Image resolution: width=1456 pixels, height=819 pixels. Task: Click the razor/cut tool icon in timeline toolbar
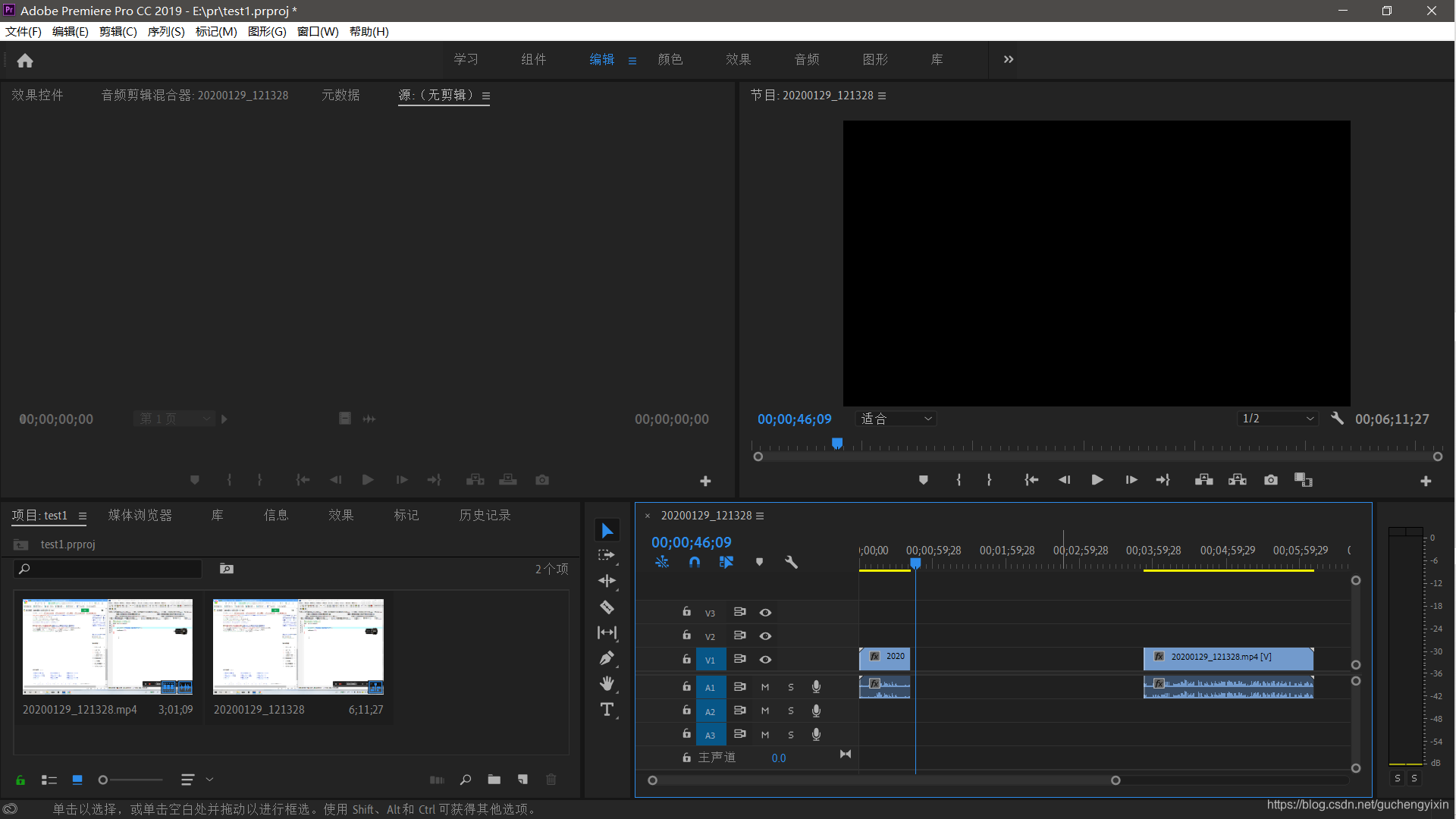pos(608,607)
